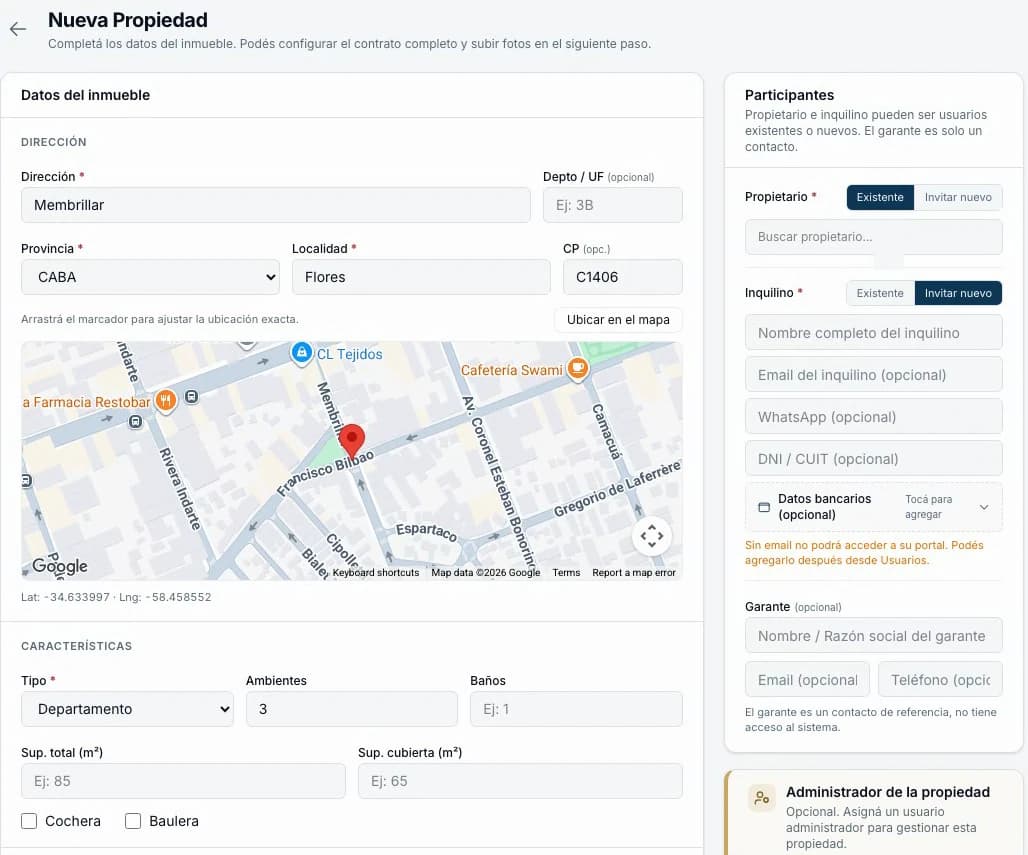Click the Sup. cubierta input field
This screenshot has width=1028, height=855.
[x=520, y=781]
